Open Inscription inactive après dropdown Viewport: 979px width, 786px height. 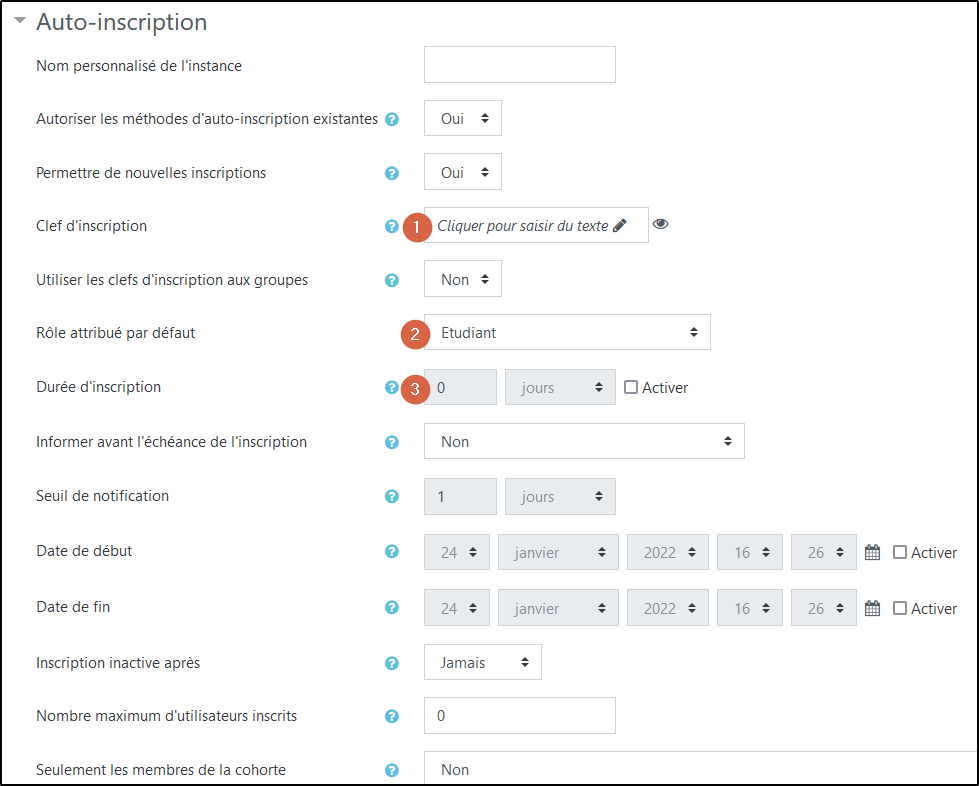483,662
